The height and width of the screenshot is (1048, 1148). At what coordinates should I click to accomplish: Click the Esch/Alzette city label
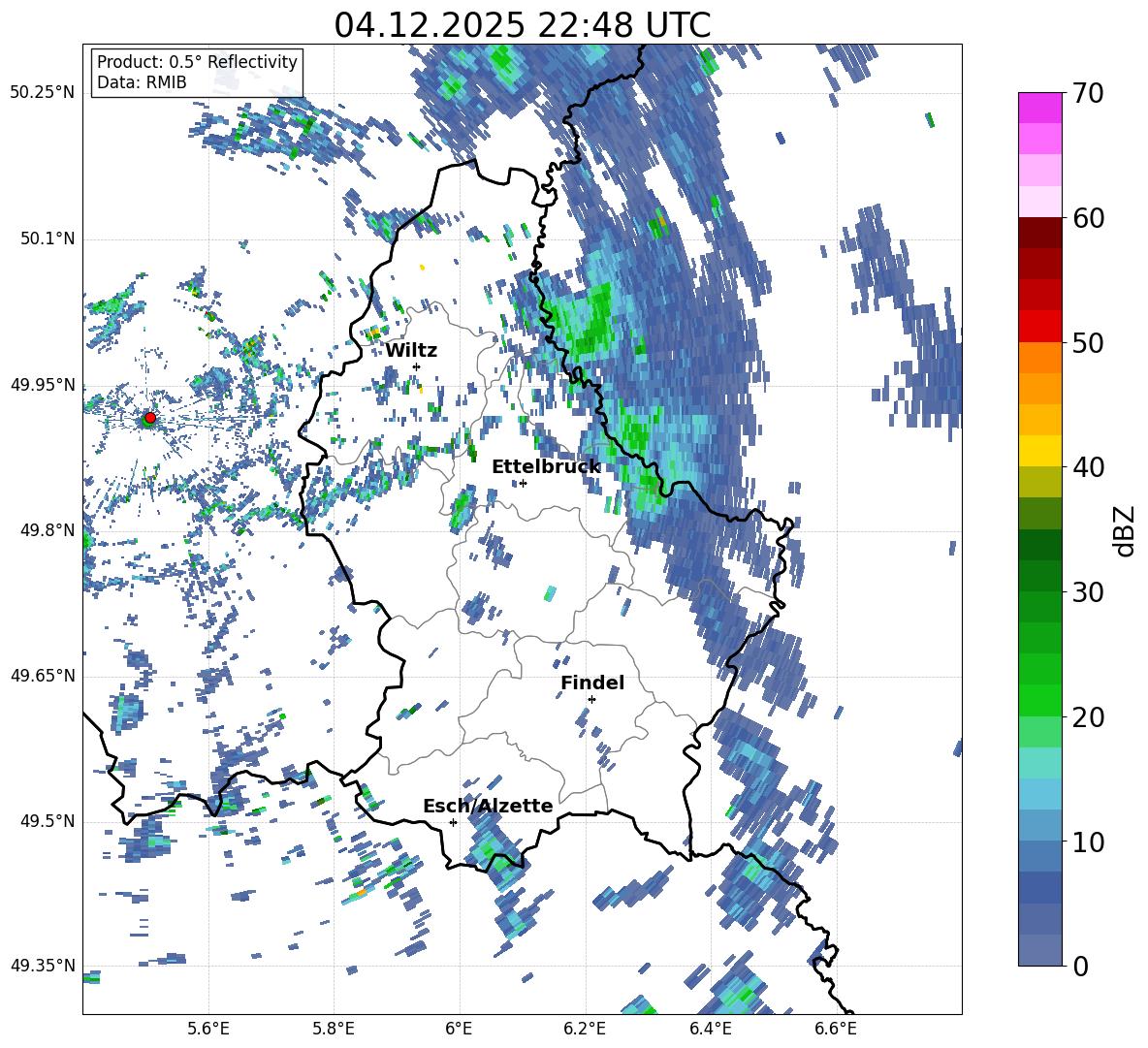coord(488,806)
